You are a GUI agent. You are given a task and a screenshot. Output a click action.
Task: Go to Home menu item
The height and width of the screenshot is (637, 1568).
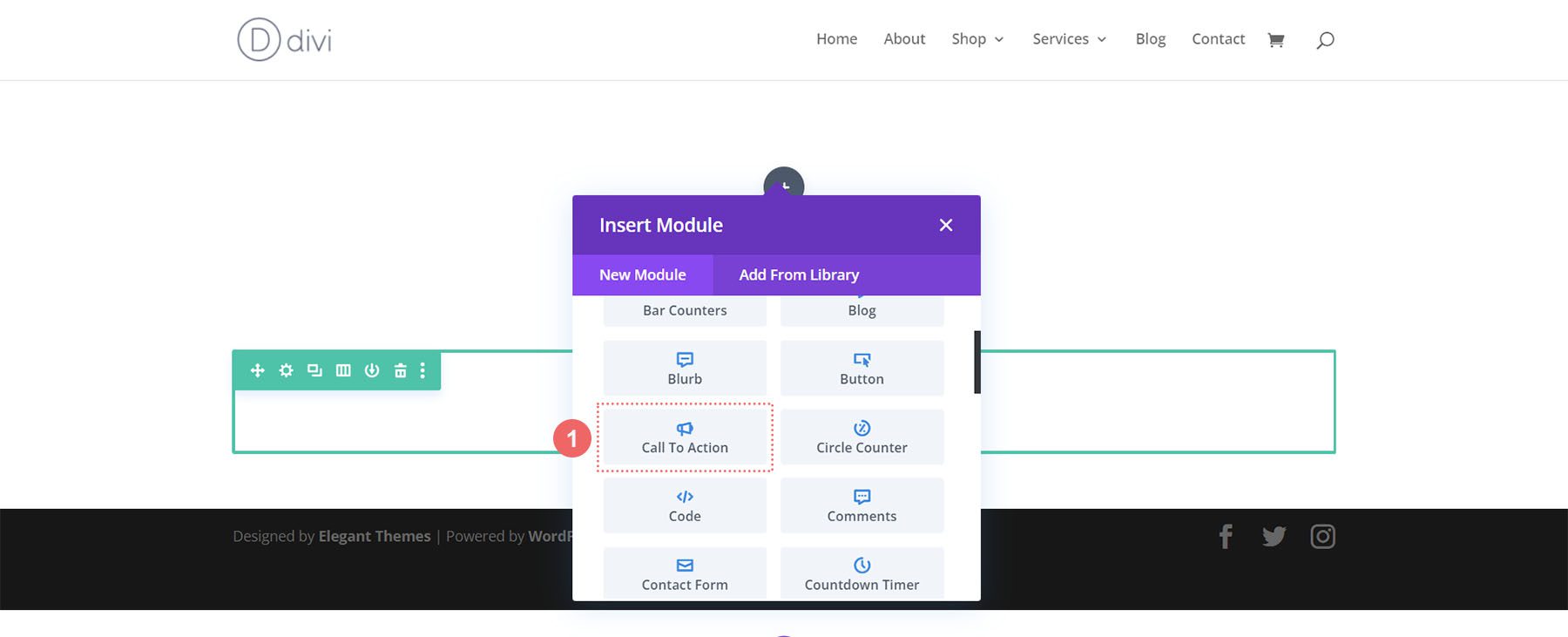tap(836, 39)
